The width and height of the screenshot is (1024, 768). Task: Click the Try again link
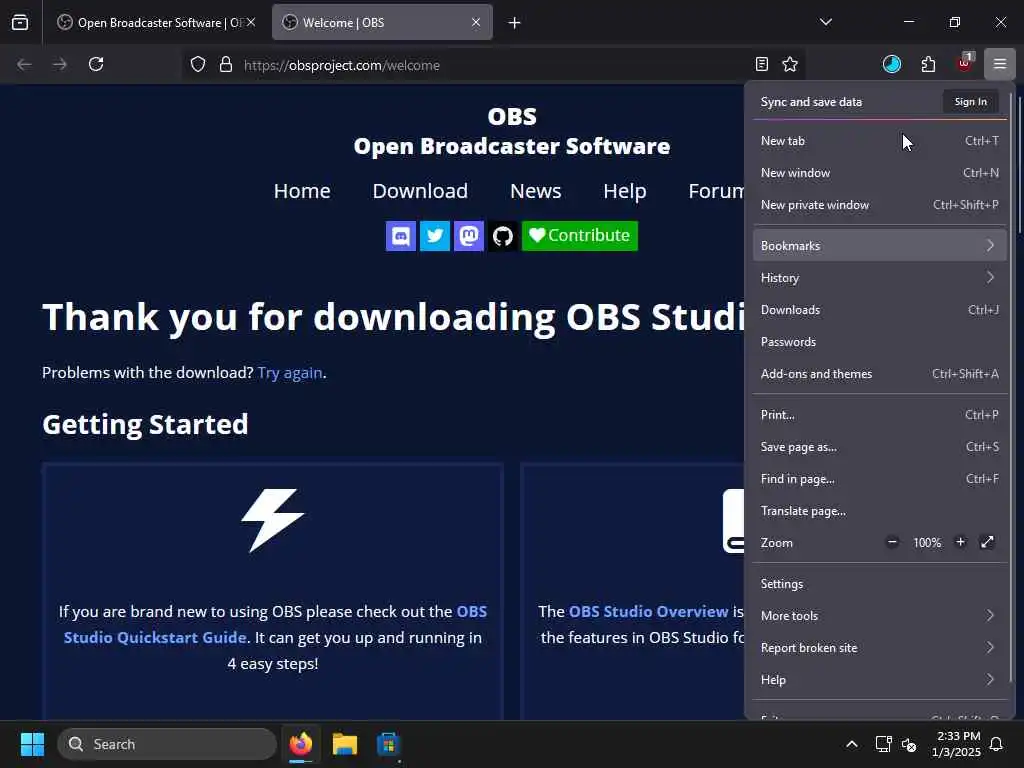[290, 372]
